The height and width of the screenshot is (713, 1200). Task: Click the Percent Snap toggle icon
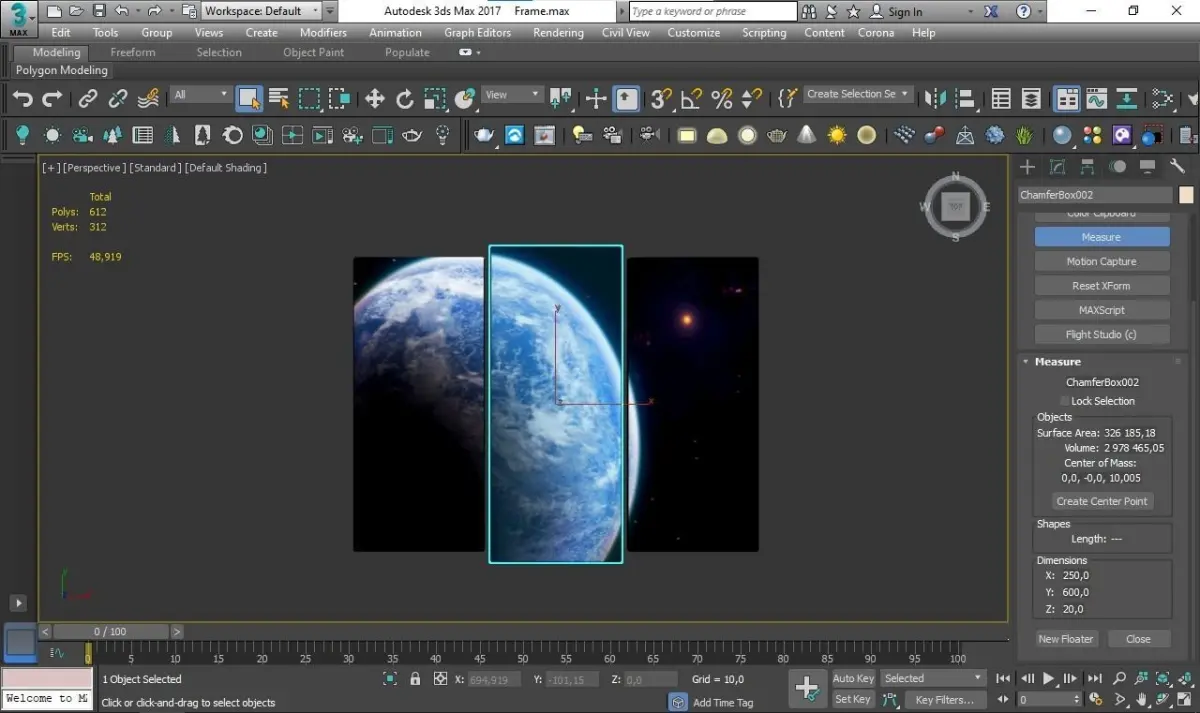click(721, 98)
